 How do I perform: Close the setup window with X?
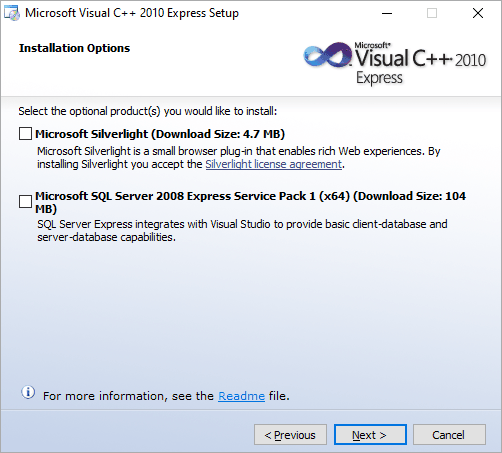coord(478,14)
